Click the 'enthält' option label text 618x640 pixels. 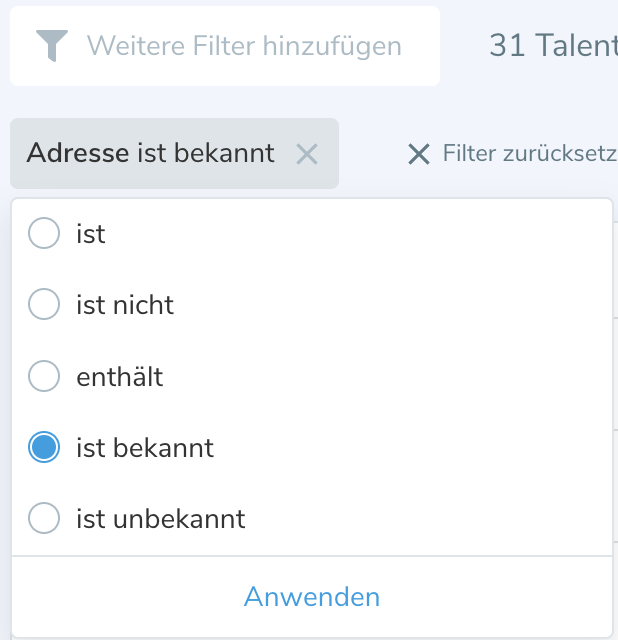[x=120, y=377]
